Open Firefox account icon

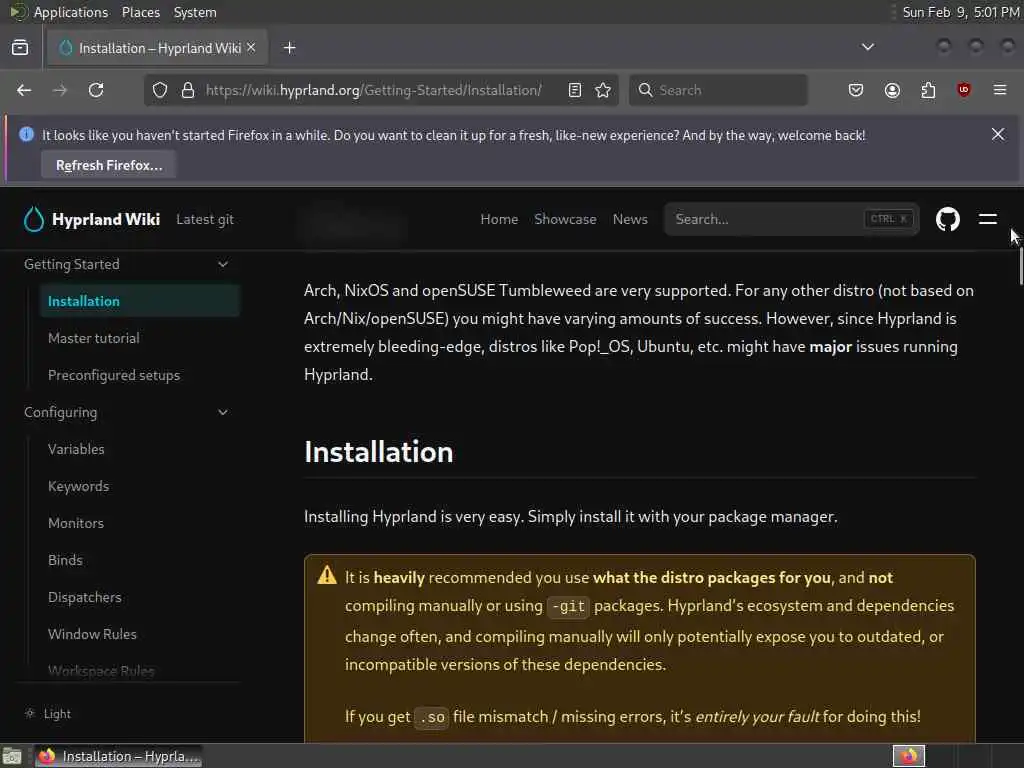tap(892, 90)
